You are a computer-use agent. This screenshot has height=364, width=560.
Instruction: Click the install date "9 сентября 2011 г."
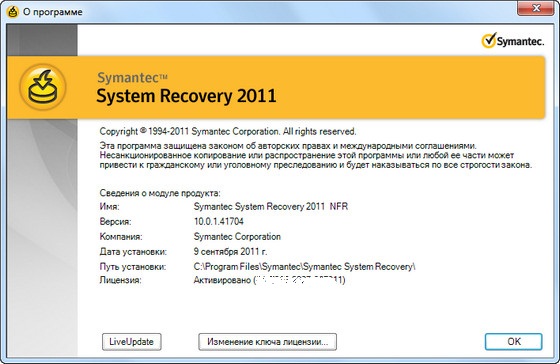[230, 251]
